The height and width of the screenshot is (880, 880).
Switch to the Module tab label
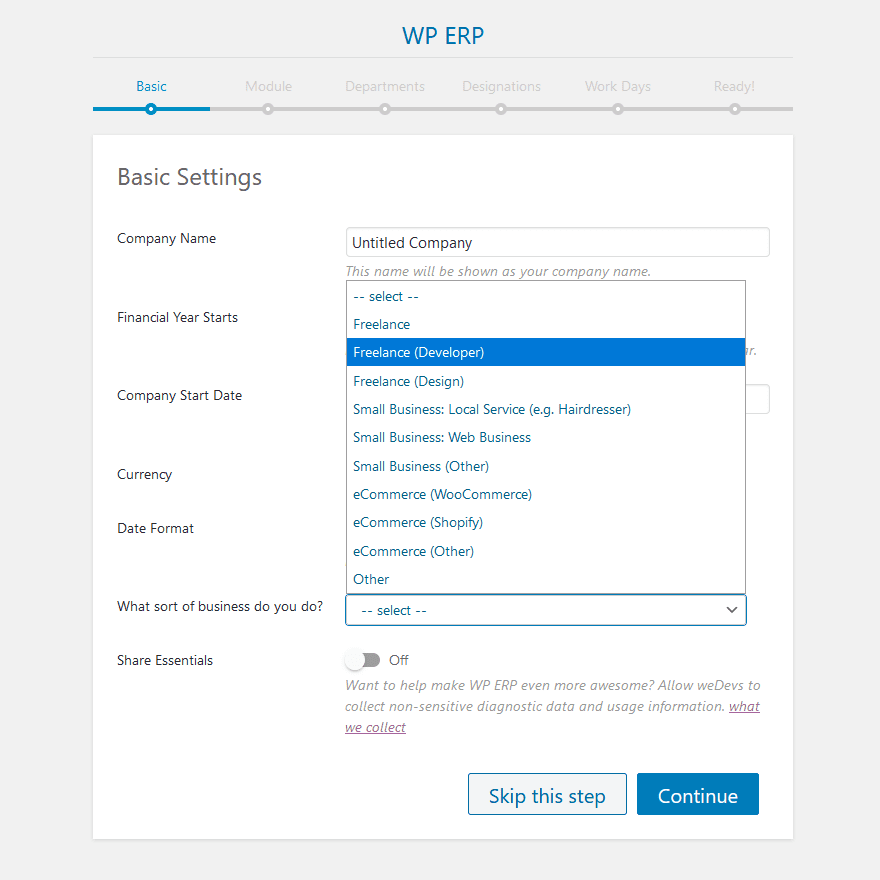[268, 86]
